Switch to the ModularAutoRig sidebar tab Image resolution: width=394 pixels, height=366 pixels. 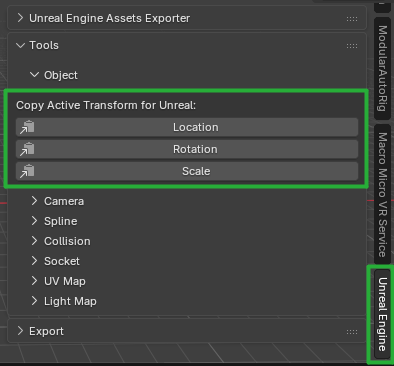pyautogui.click(x=382, y=68)
